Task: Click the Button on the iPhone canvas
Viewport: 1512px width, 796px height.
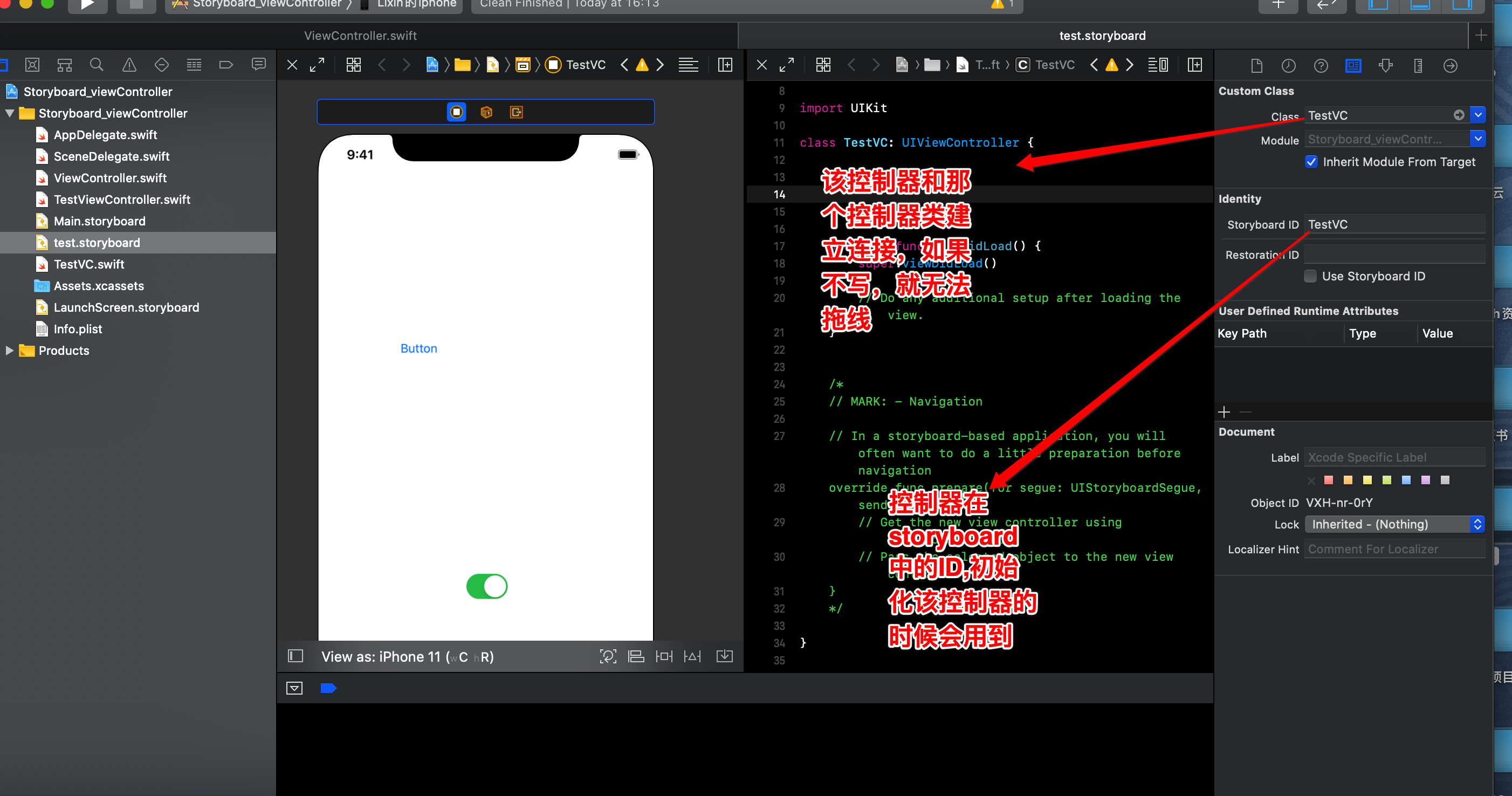Action: (418, 349)
